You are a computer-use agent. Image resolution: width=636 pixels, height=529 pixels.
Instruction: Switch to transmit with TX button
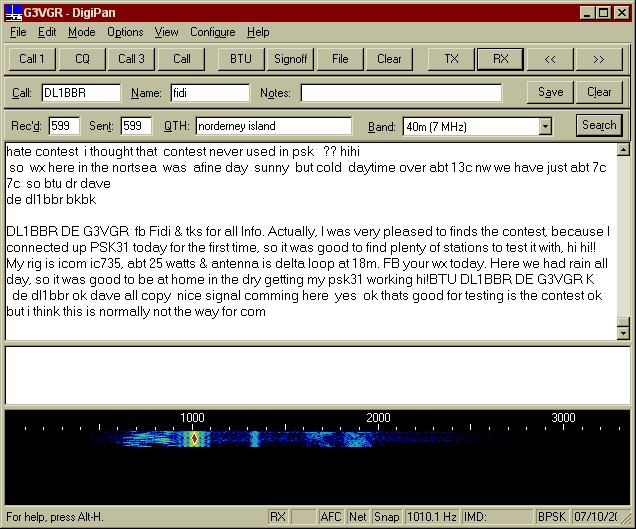pos(451,59)
